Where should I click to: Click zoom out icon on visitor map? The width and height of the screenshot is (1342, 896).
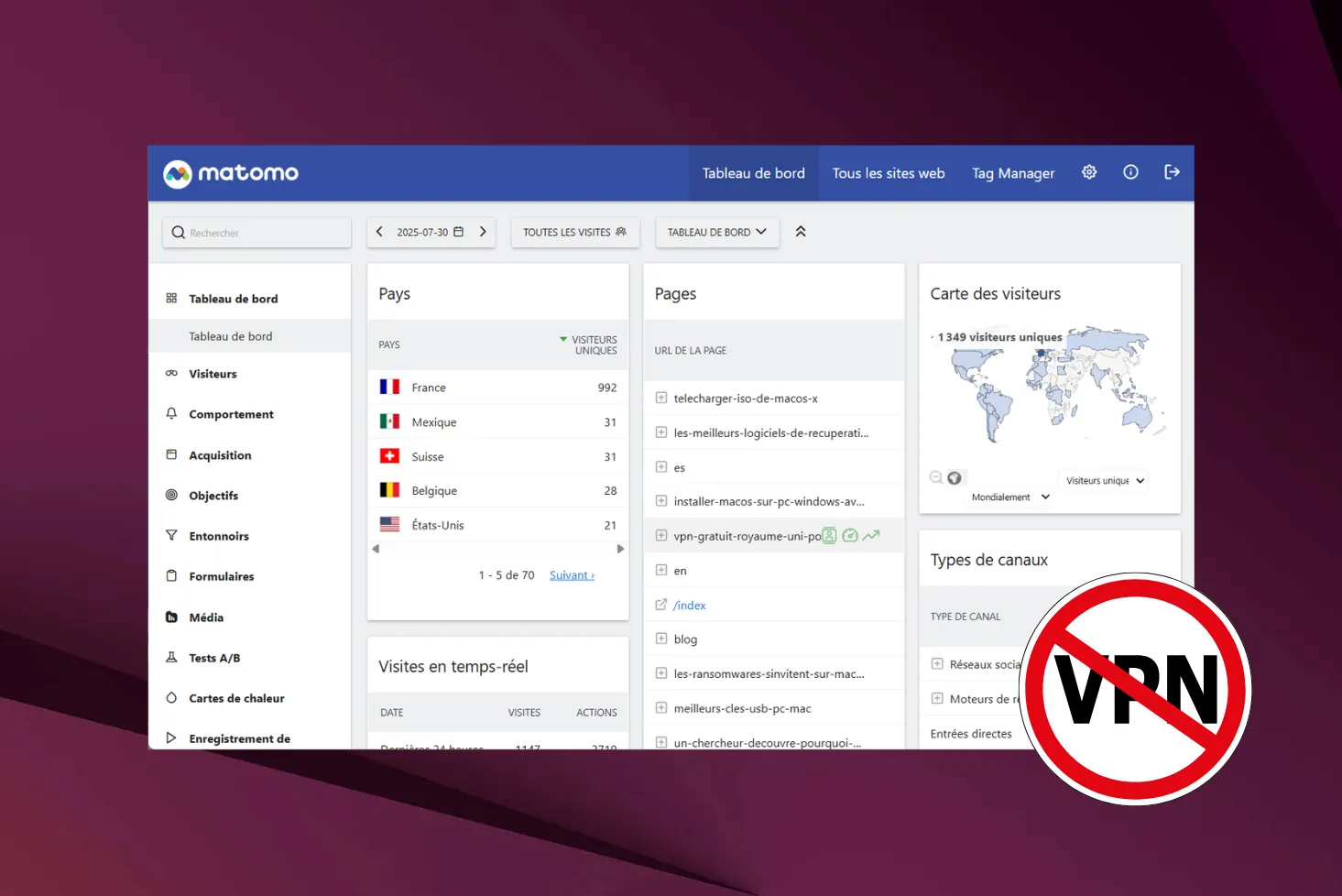(935, 477)
